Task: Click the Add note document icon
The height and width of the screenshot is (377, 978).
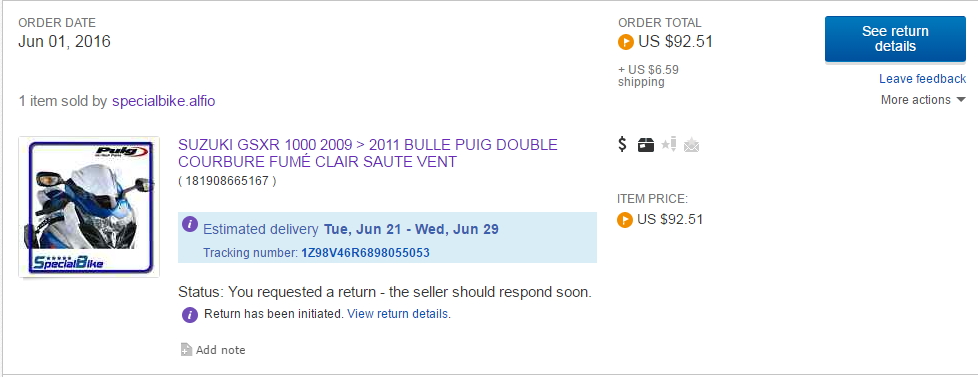Action: 186,350
